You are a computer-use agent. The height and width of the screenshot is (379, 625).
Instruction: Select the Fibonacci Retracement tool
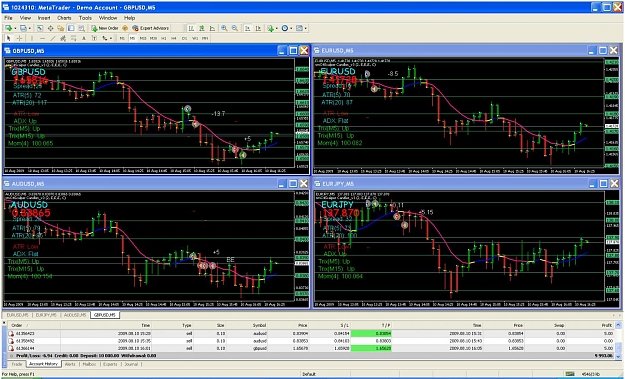[x=73, y=38]
